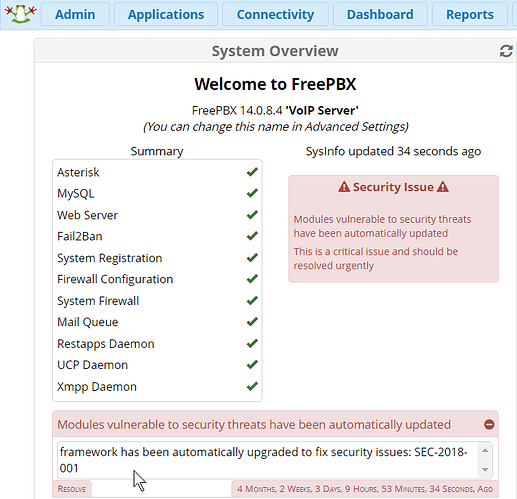Image resolution: width=517 pixels, height=499 pixels.
Task: Select the Firewall Configuration row label
Action: coord(115,279)
